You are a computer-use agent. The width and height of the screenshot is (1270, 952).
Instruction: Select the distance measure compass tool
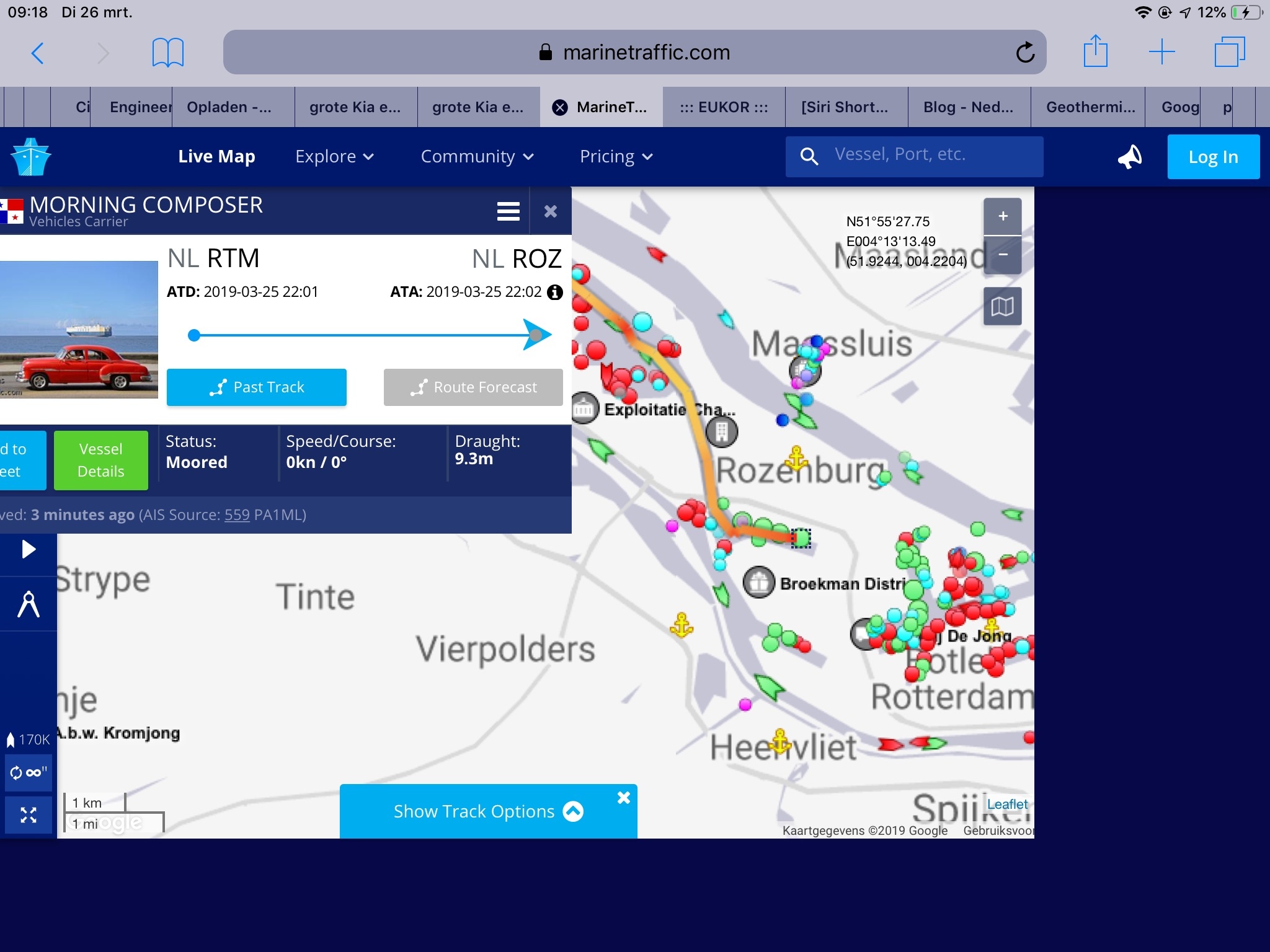(29, 604)
